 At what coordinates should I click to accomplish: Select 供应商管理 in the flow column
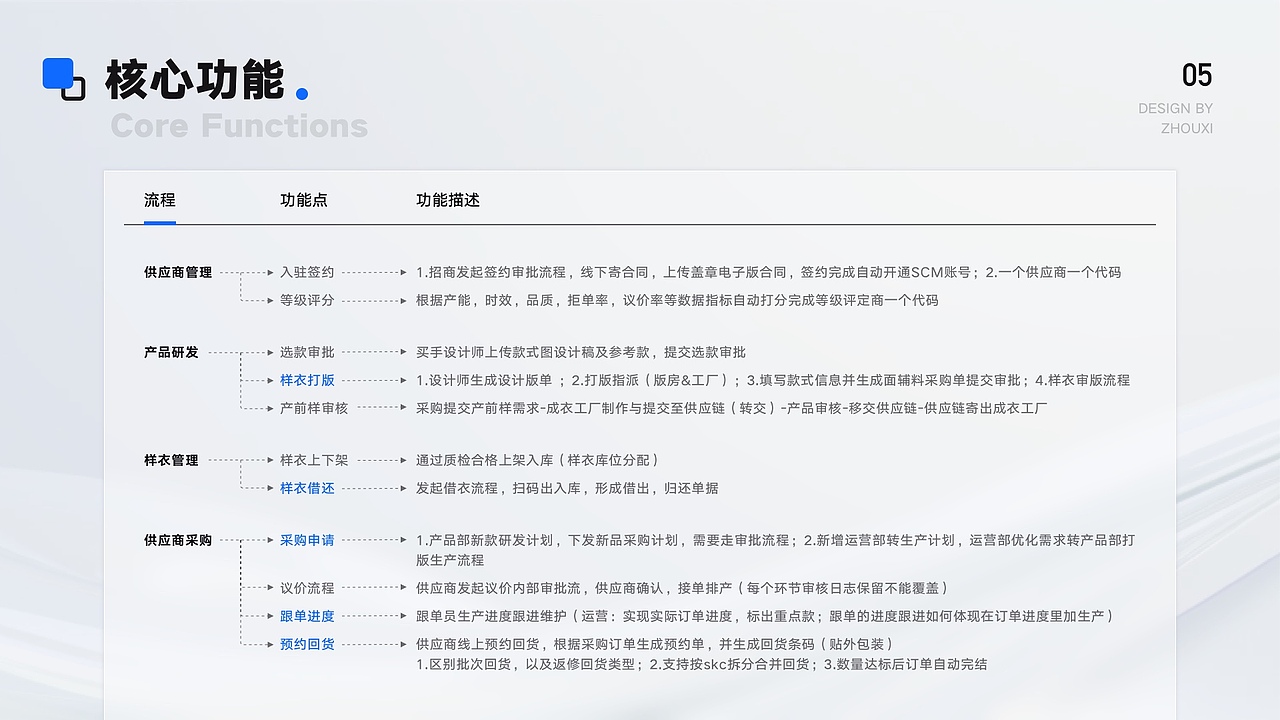coord(178,272)
